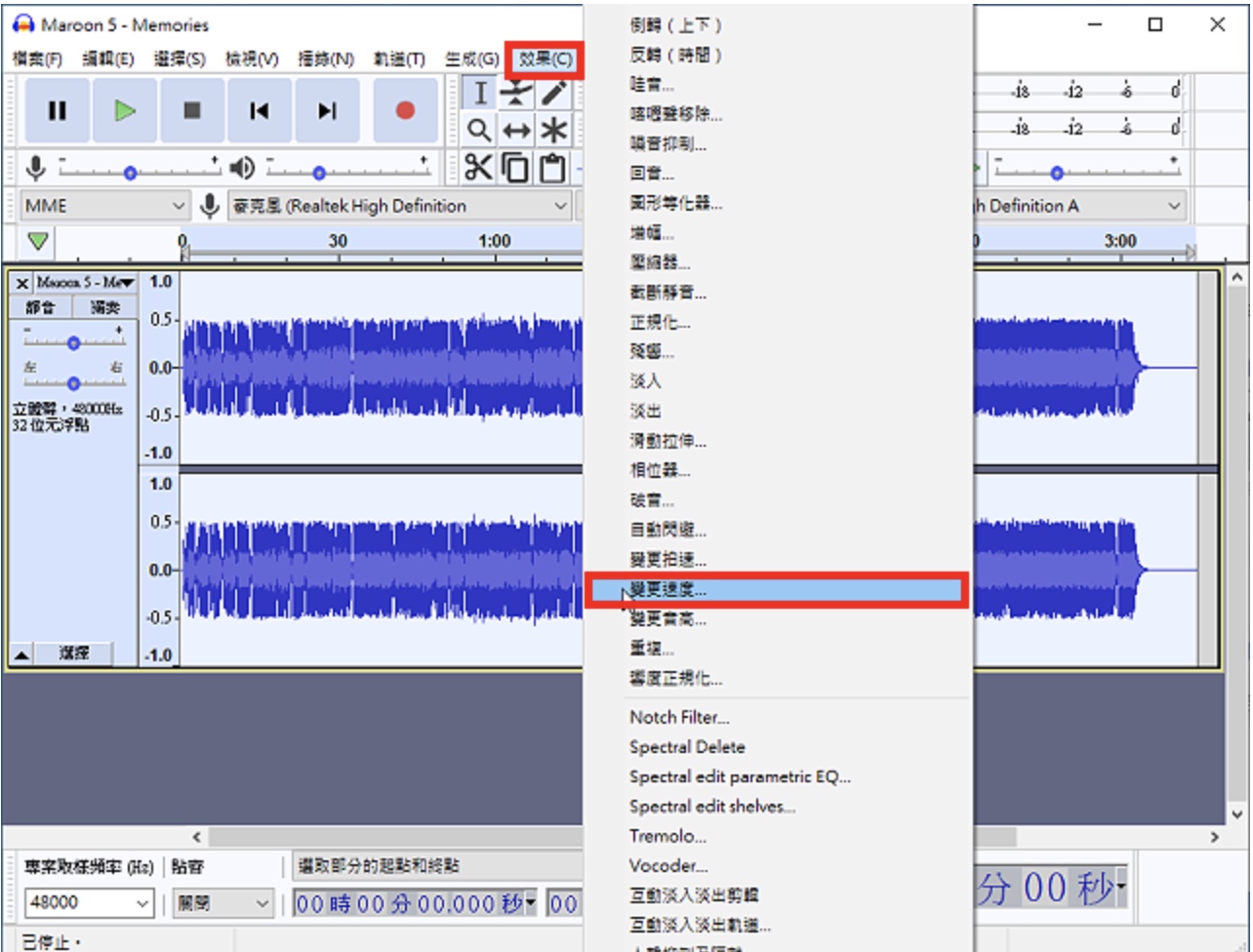Open the MME audio host dropdown
This screenshot has width=1253, height=952.
pos(104,206)
